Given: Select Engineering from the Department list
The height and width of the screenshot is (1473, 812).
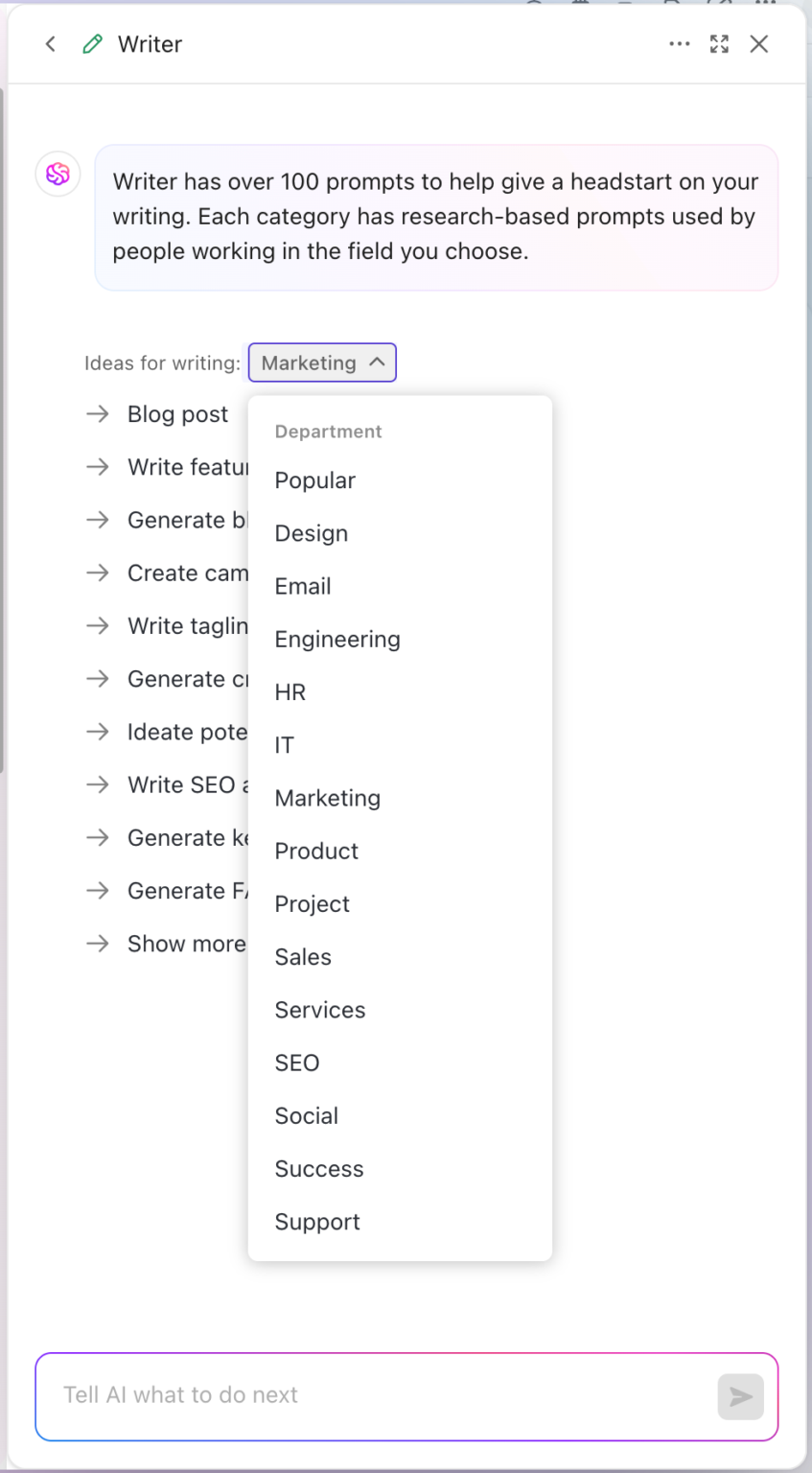Looking at the screenshot, I should tap(337, 640).
